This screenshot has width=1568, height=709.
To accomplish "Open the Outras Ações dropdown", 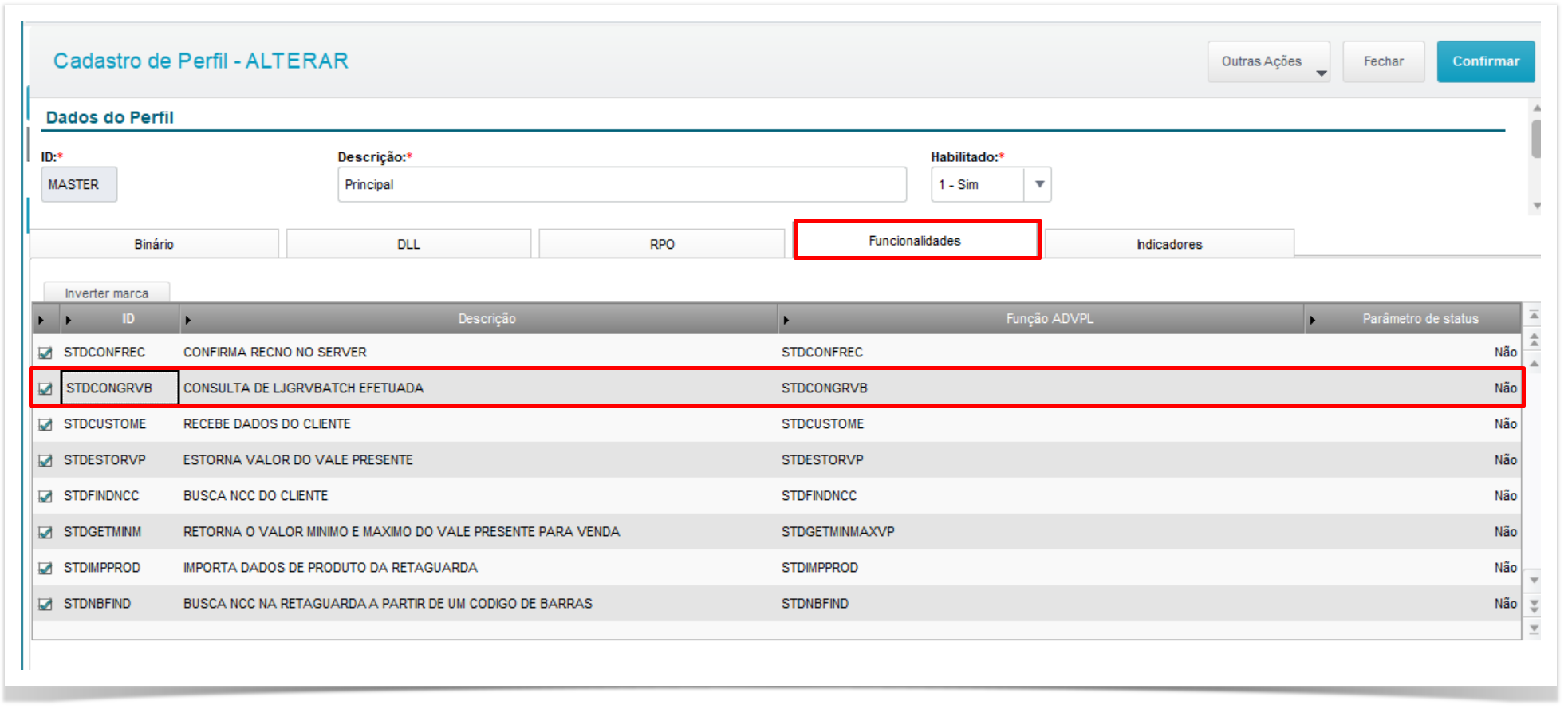I will [1268, 61].
